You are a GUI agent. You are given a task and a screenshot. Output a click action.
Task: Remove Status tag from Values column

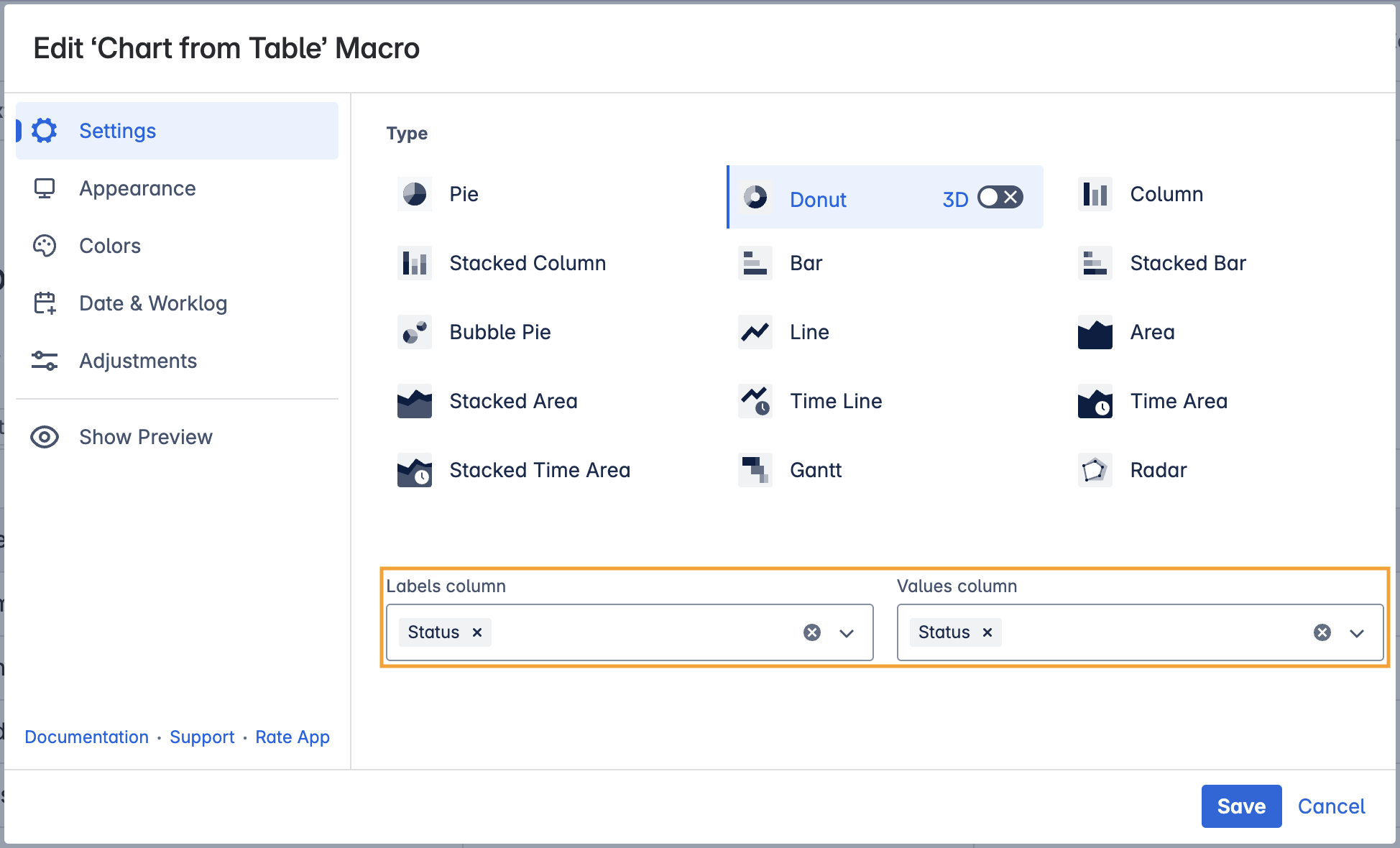click(x=987, y=632)
